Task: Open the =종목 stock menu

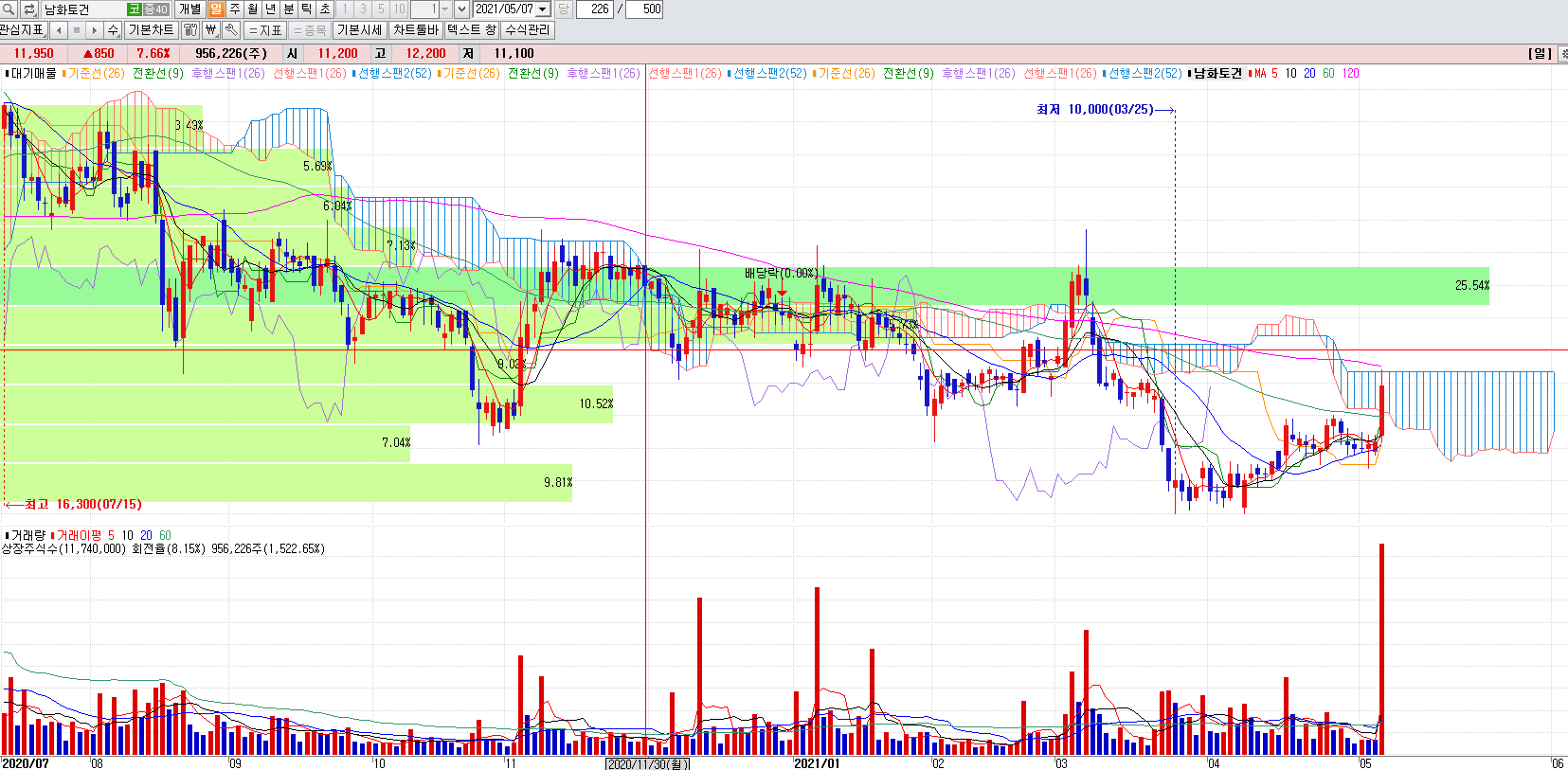Action: pos(309,30)
